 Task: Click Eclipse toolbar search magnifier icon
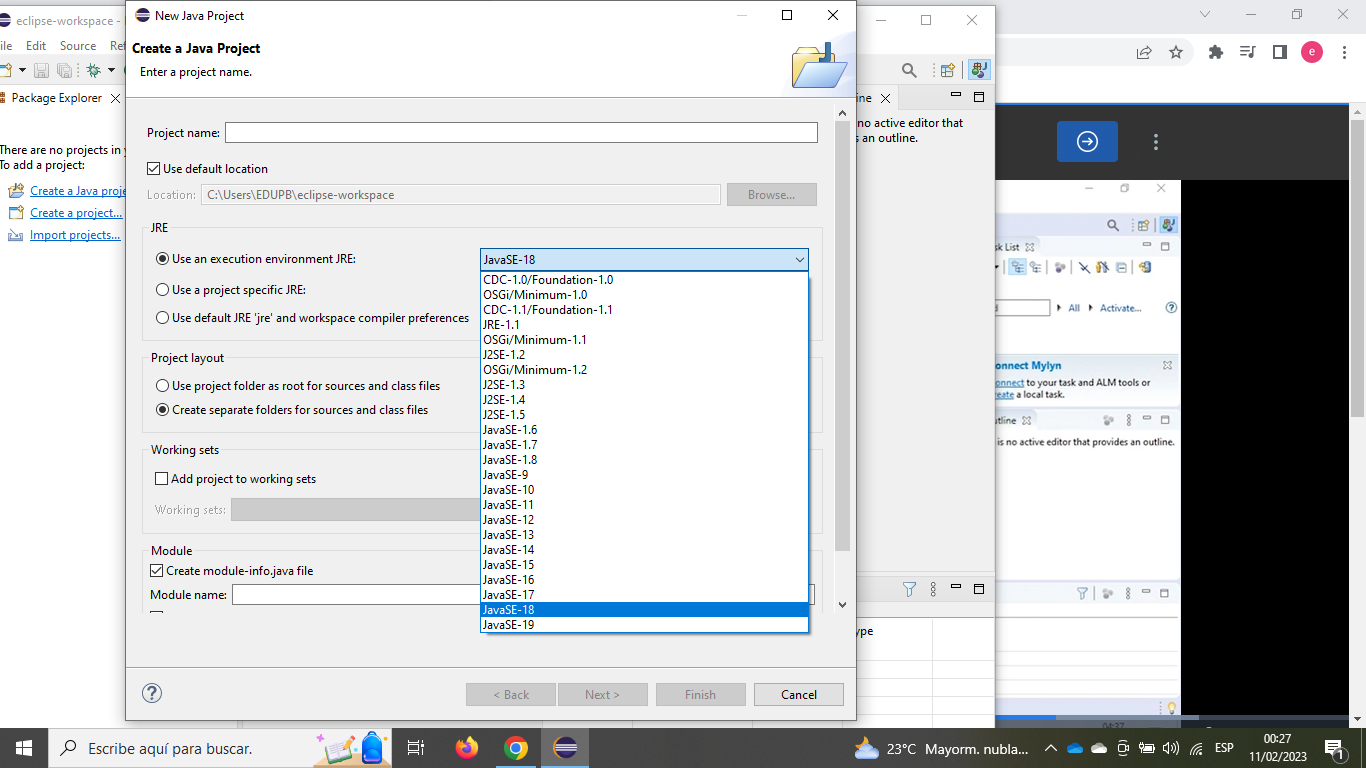(909, 70)
